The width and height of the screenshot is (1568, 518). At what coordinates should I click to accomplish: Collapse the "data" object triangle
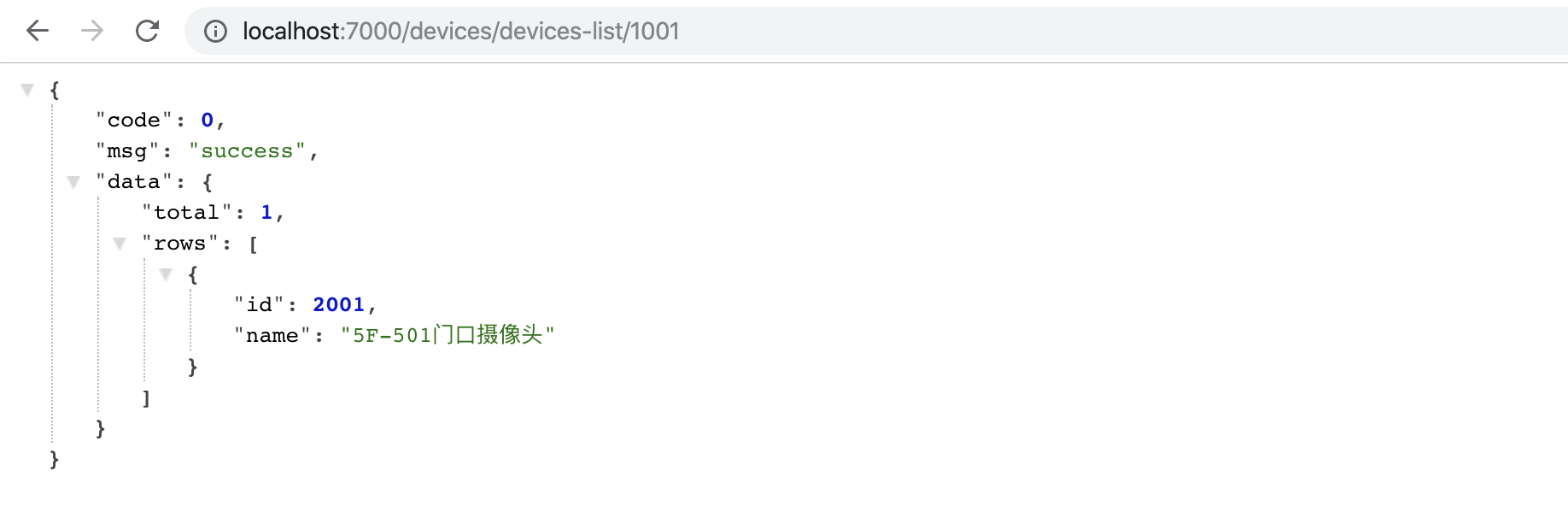pyautogui.click(x=73, y=182)
